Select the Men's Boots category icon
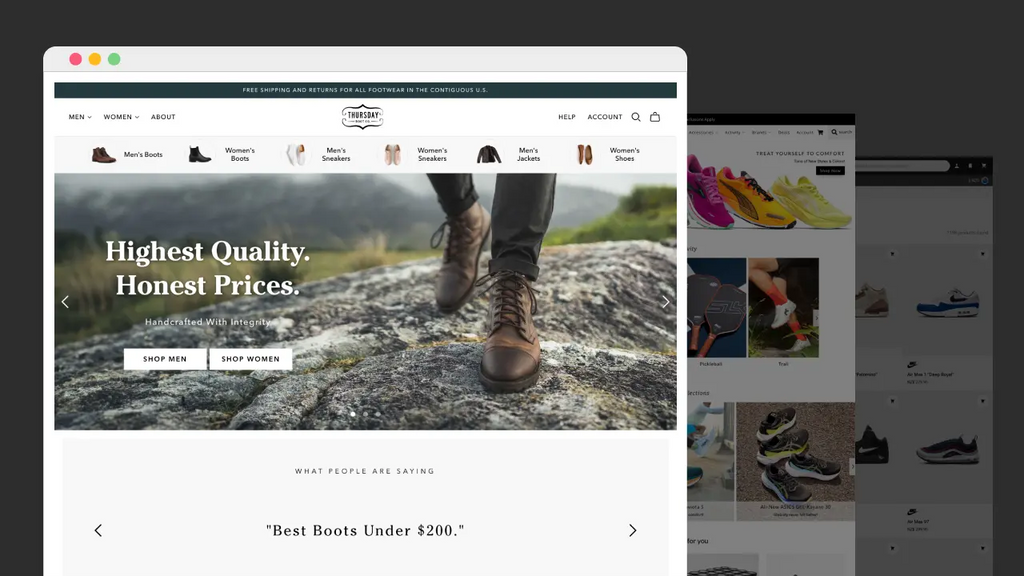The width and height of the screenshot is (1024, 576). coord(104,155)
